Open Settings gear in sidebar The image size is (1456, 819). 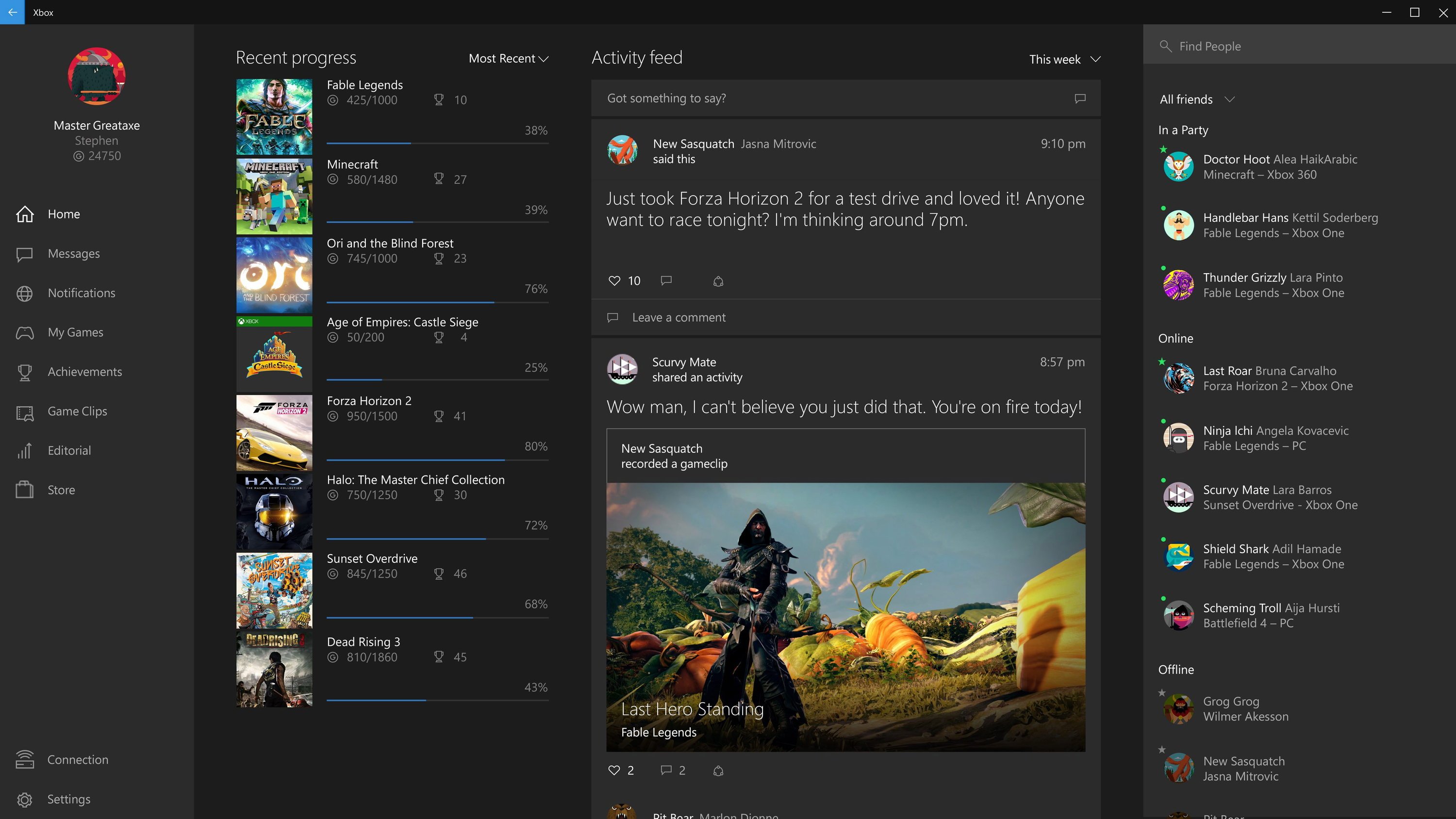click(24, 799)
